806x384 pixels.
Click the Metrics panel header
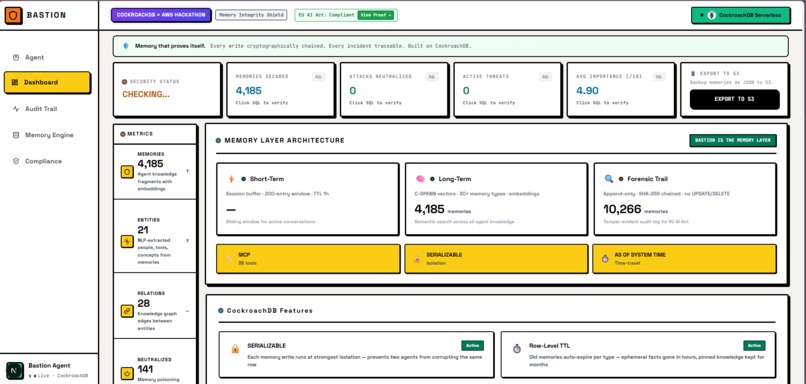(x=155, y=134)
